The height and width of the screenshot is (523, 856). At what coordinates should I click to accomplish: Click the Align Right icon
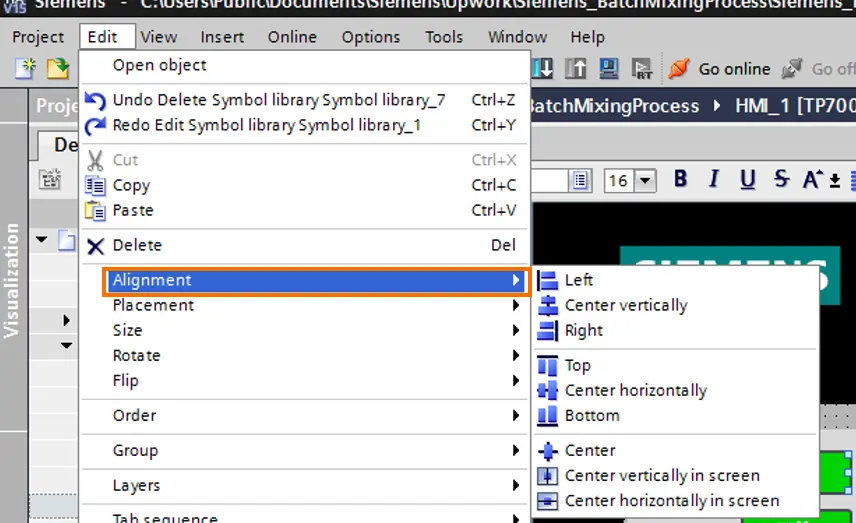(548, 331)
